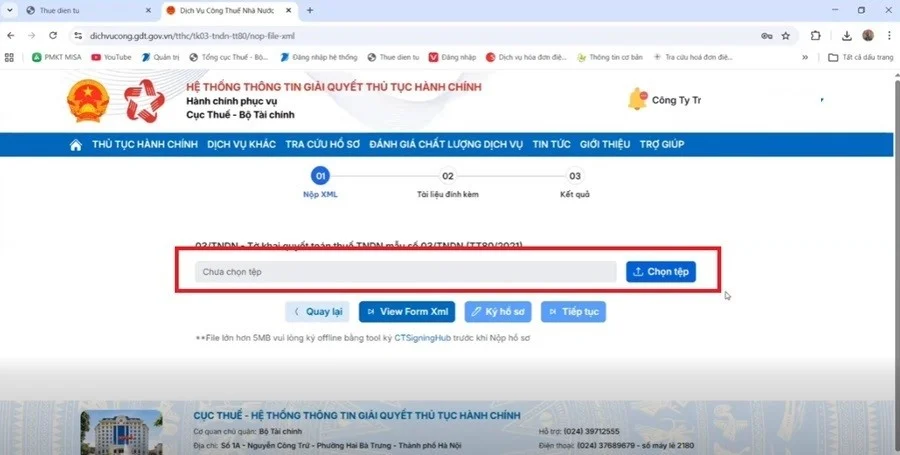This screenshot has height=455, width=900.
Task: Open the TRA CỨU HỒ SƠ menu
Action: click(322, 145)
